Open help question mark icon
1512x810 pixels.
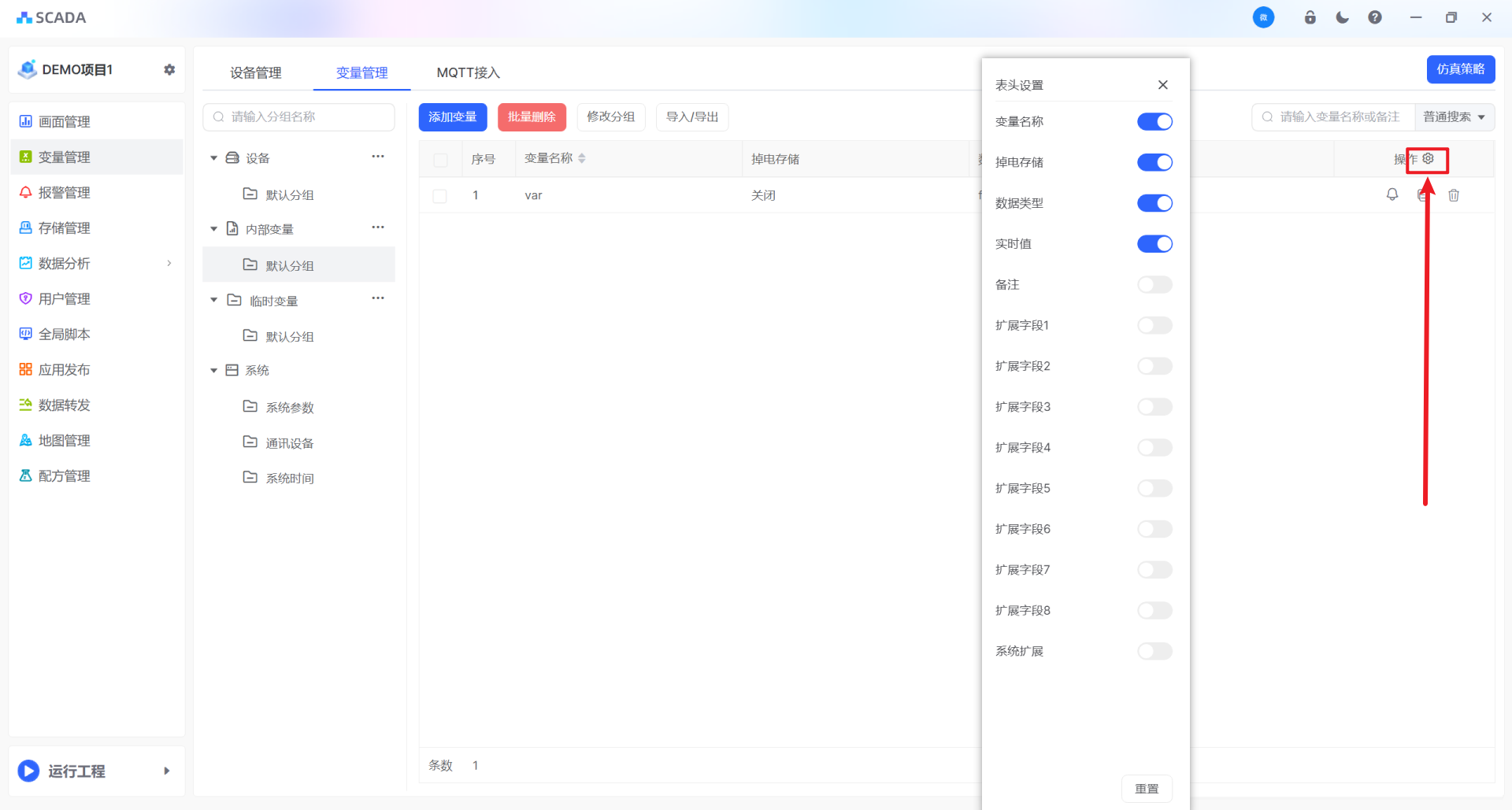click(x=1375, y=17)
